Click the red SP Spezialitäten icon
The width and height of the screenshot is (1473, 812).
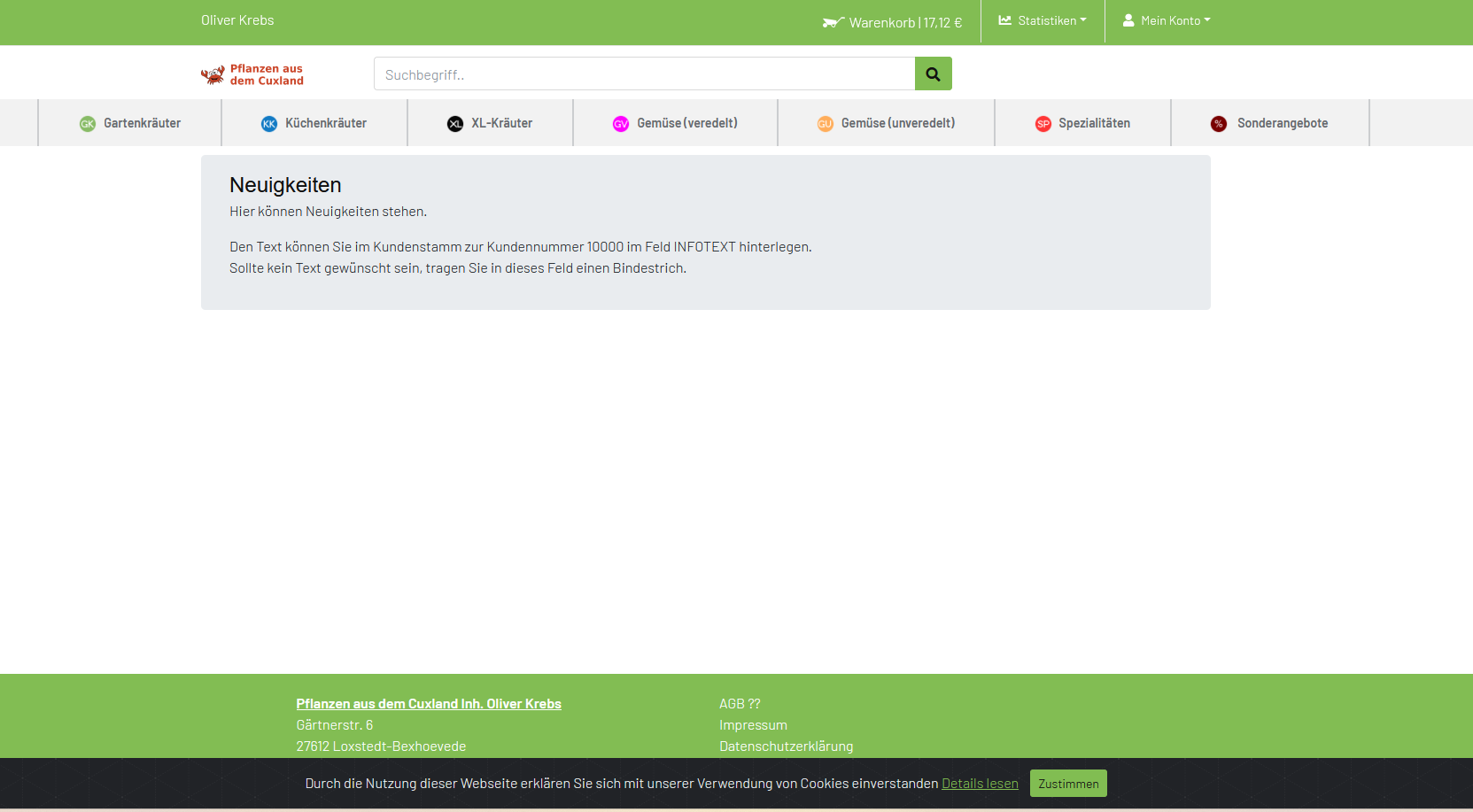(x=1043, y=124)
